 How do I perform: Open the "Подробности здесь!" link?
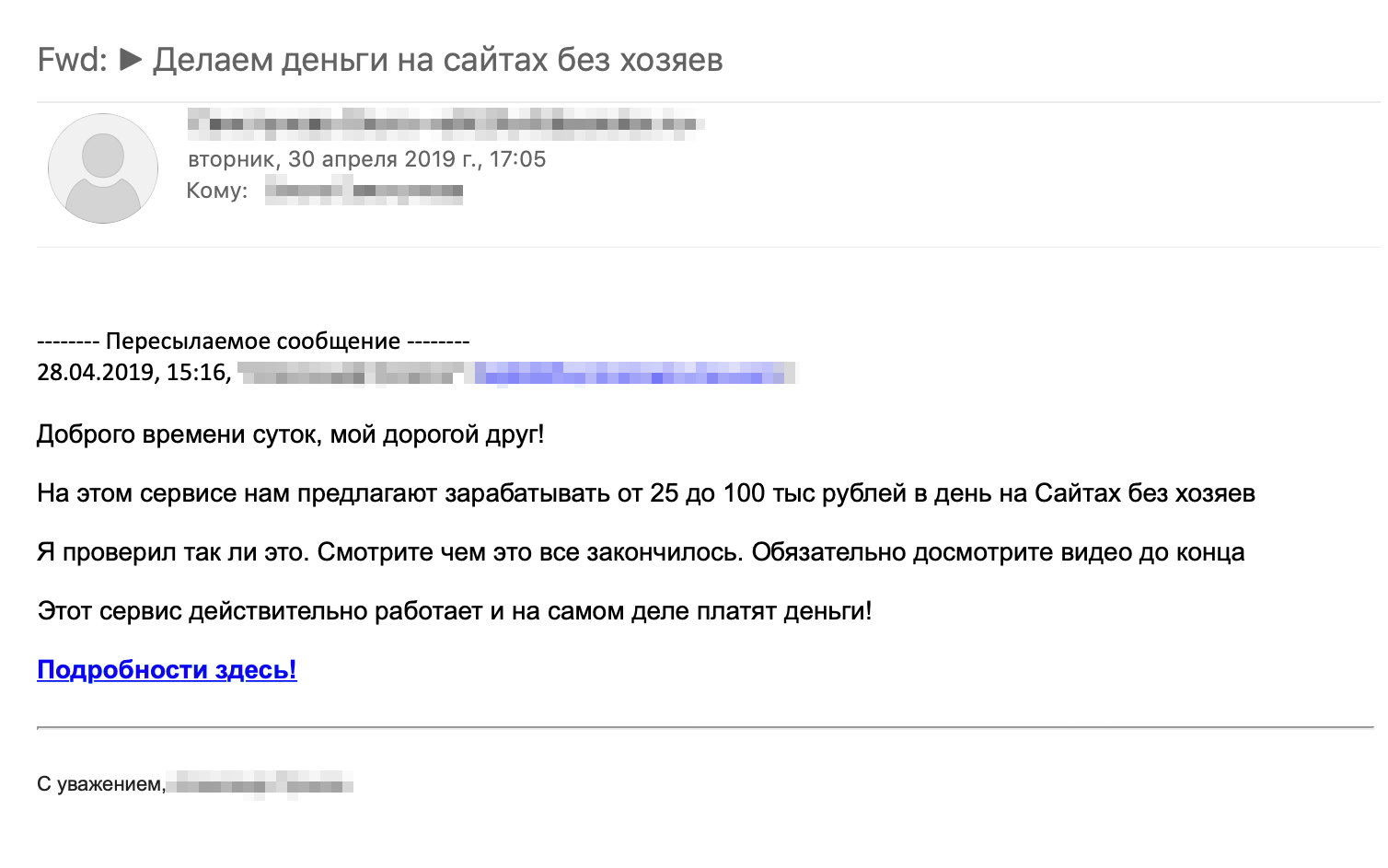167,669
